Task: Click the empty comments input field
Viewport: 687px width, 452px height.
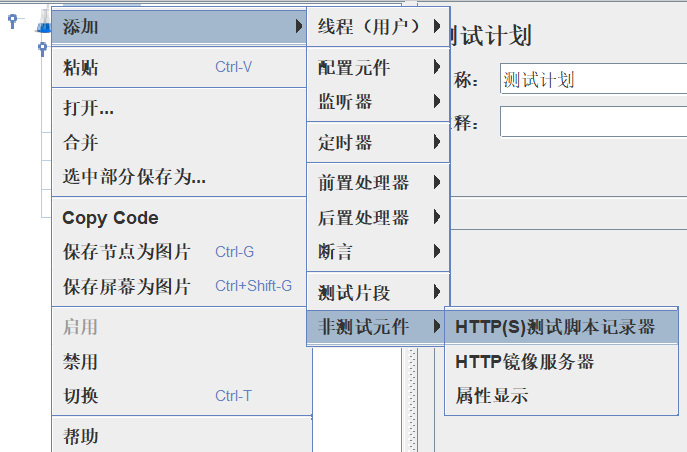Action: (593, 122)
